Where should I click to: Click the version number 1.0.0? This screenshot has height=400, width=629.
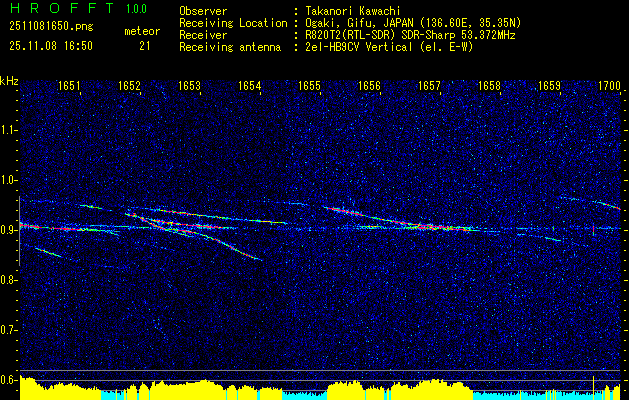tap(136, 9)
